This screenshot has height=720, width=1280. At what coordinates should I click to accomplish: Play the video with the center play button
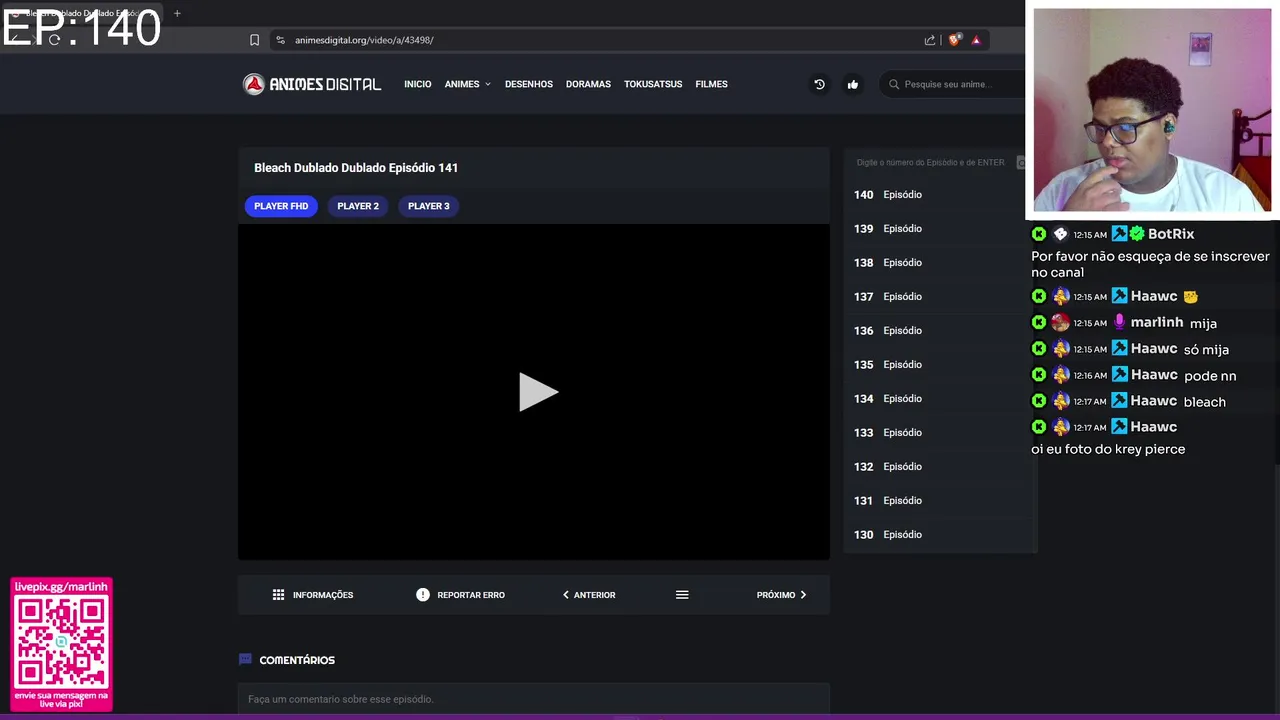point(537,392)
